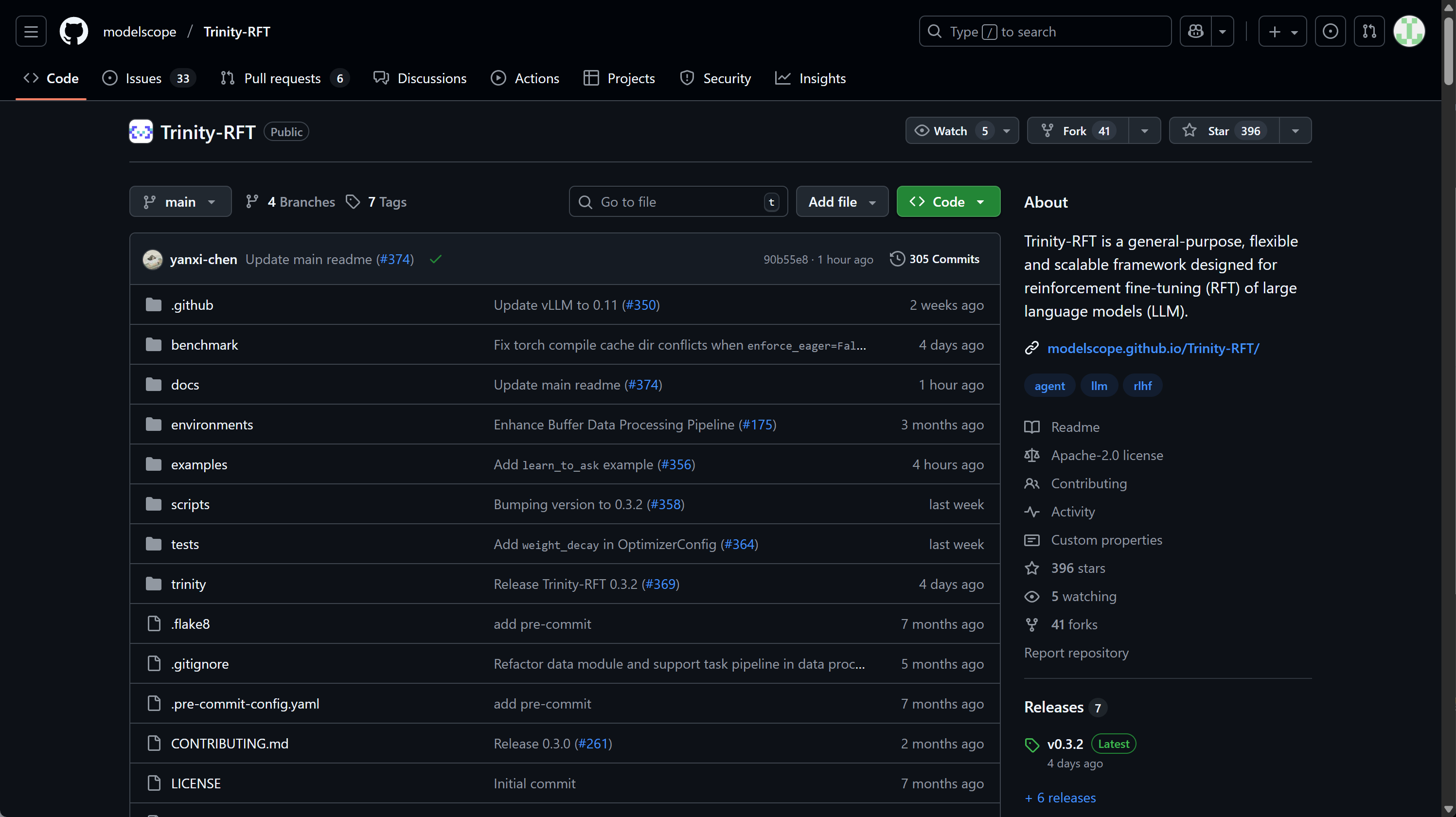Expand the star lists dropdown arrow

(1296, 131)
